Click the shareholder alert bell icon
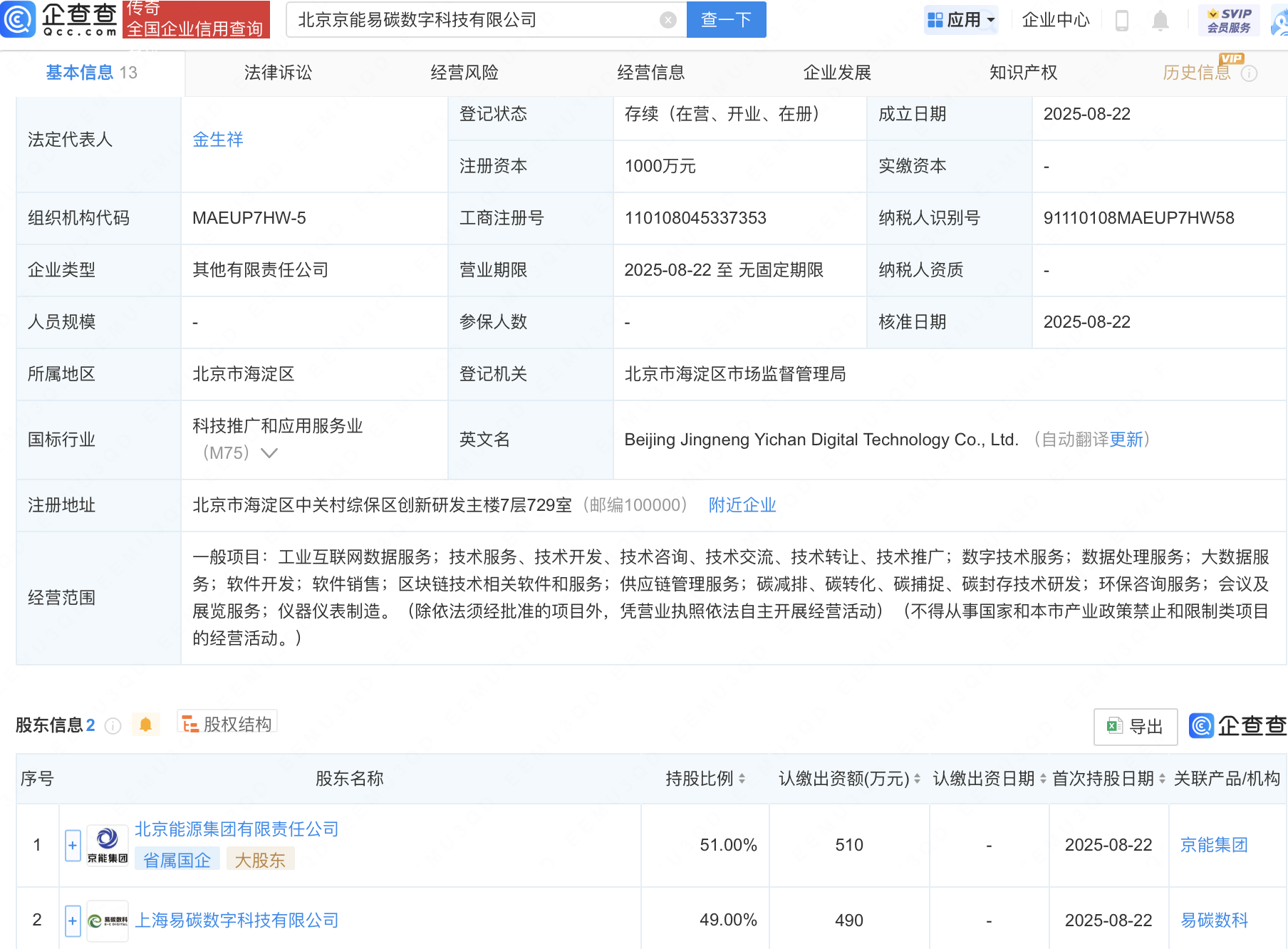The image size is (1288, 949). (x=145, y=725)
